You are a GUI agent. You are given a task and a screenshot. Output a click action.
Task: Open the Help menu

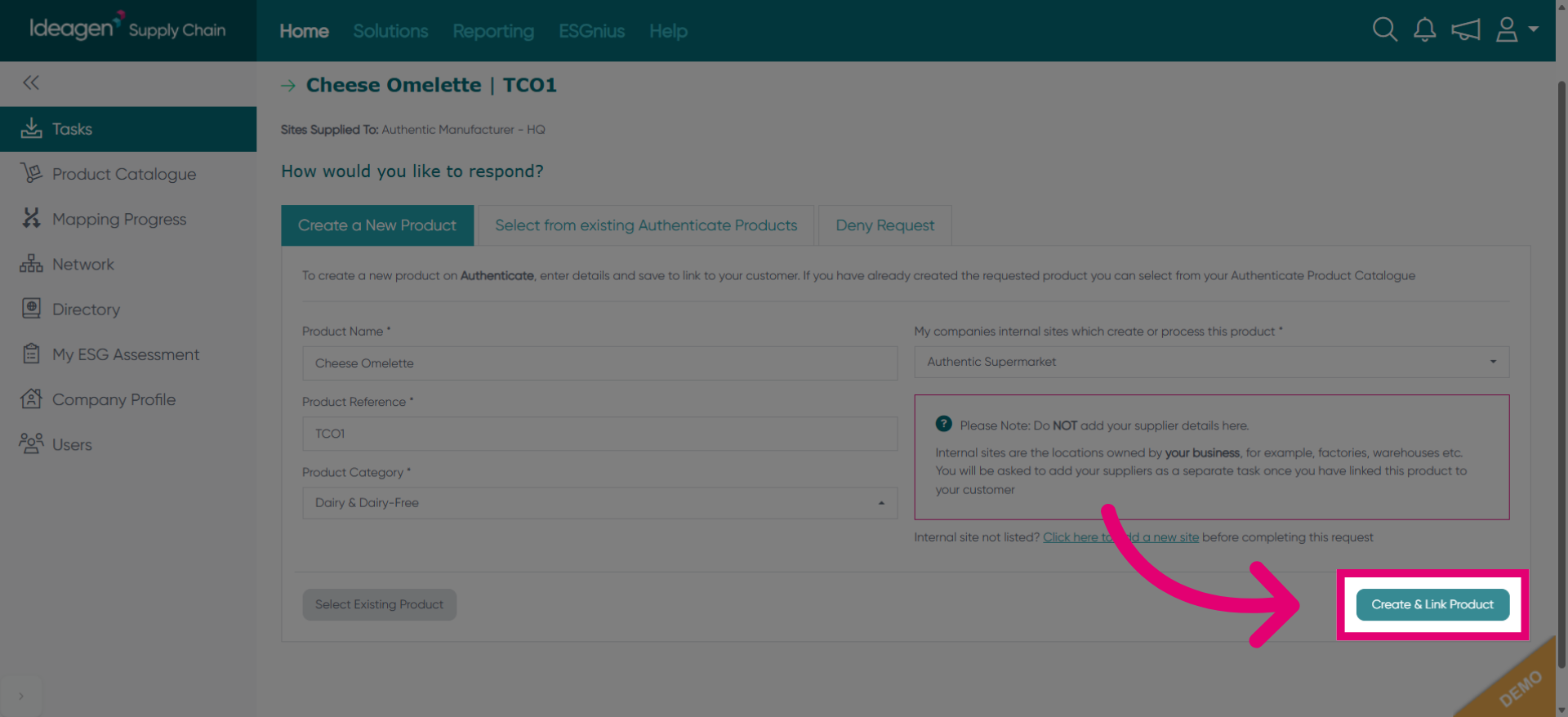pos(668,31)
